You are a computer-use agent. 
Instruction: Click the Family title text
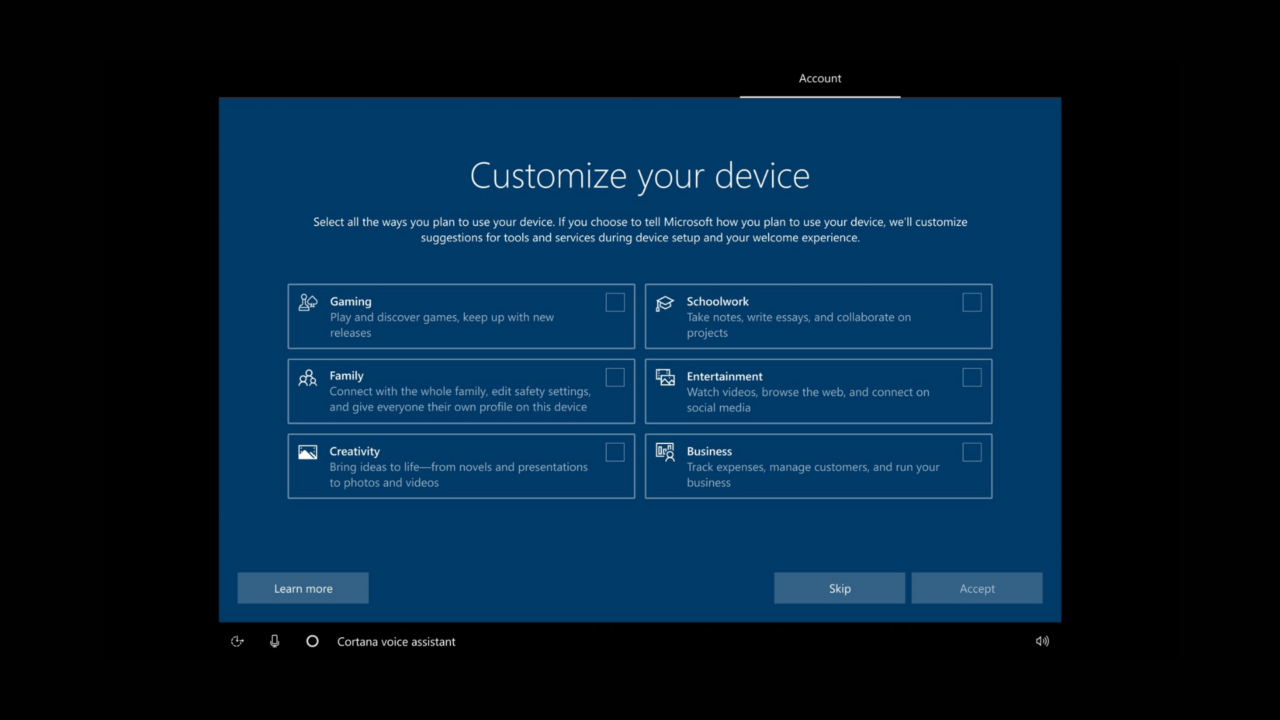[x=347, y=376]
